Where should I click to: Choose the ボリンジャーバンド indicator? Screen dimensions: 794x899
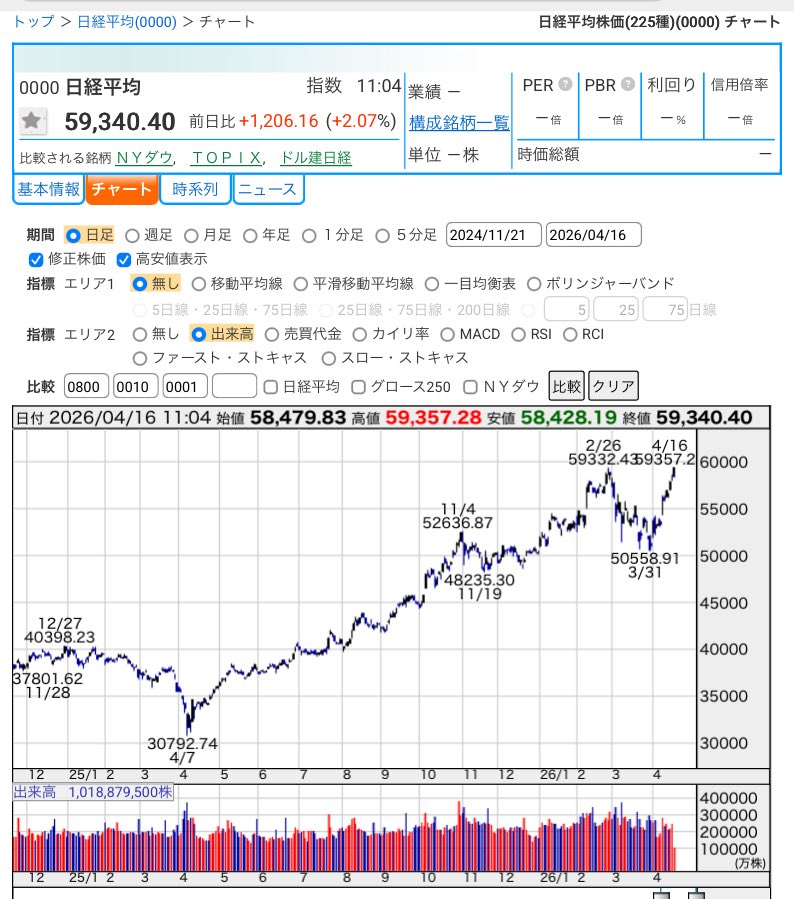pyautogui.click(x=534, y=284)
